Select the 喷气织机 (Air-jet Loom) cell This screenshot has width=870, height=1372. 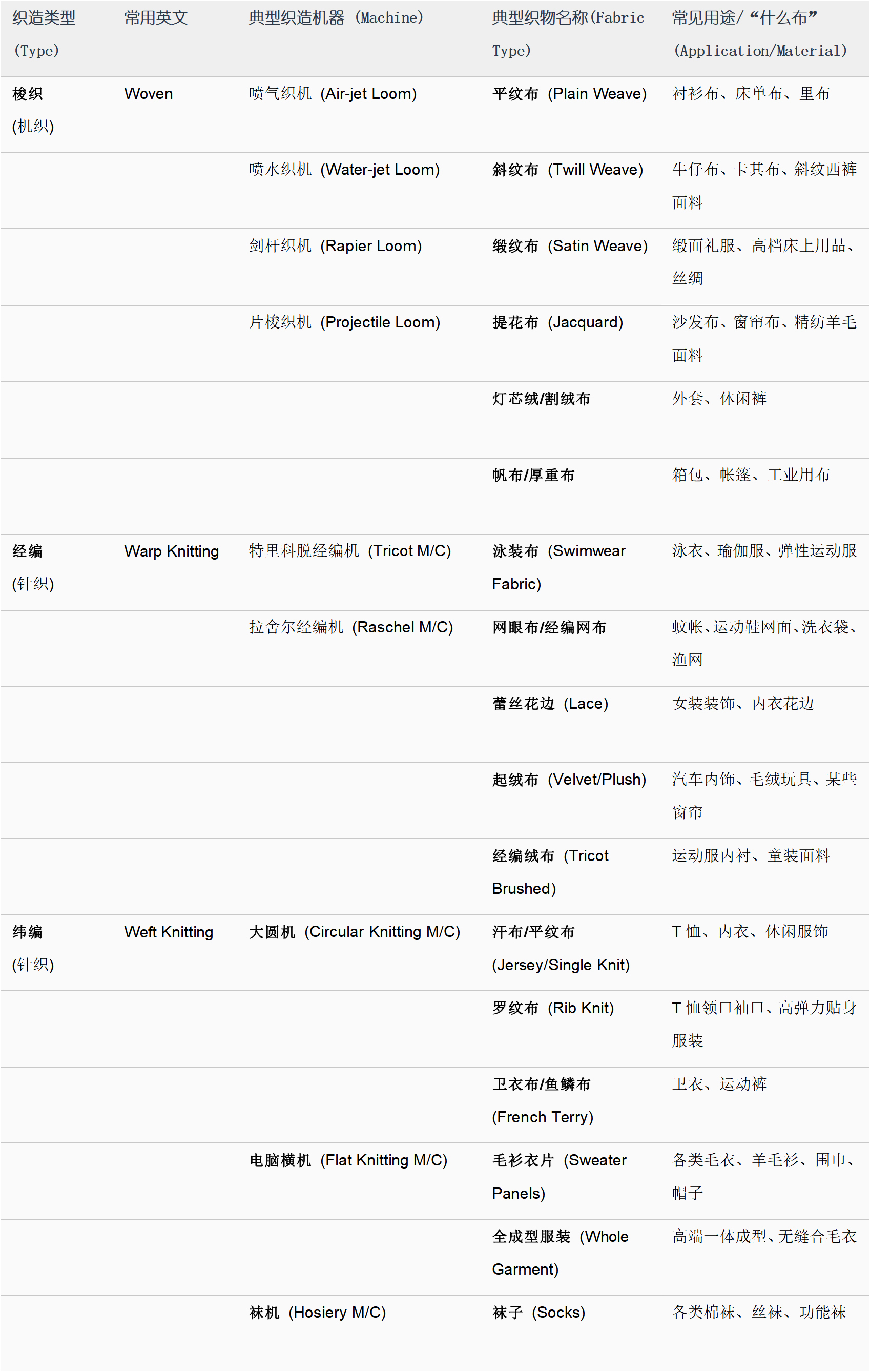[x=333, y=94]
